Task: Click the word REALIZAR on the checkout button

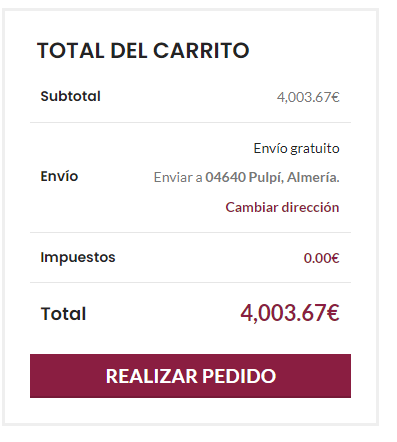Action: [x=152, y=376]
